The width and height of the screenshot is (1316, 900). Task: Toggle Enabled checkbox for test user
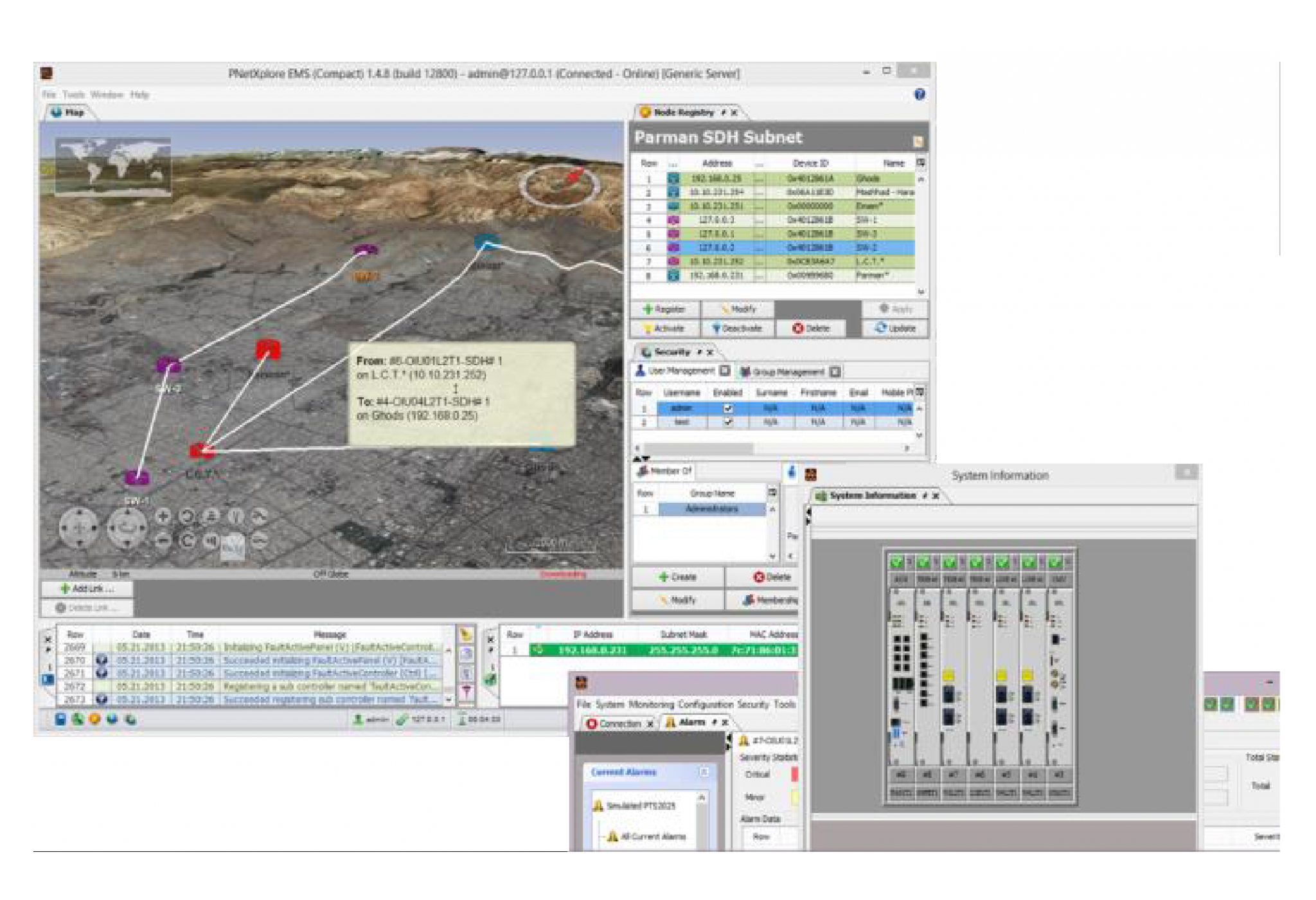(727, 422)
